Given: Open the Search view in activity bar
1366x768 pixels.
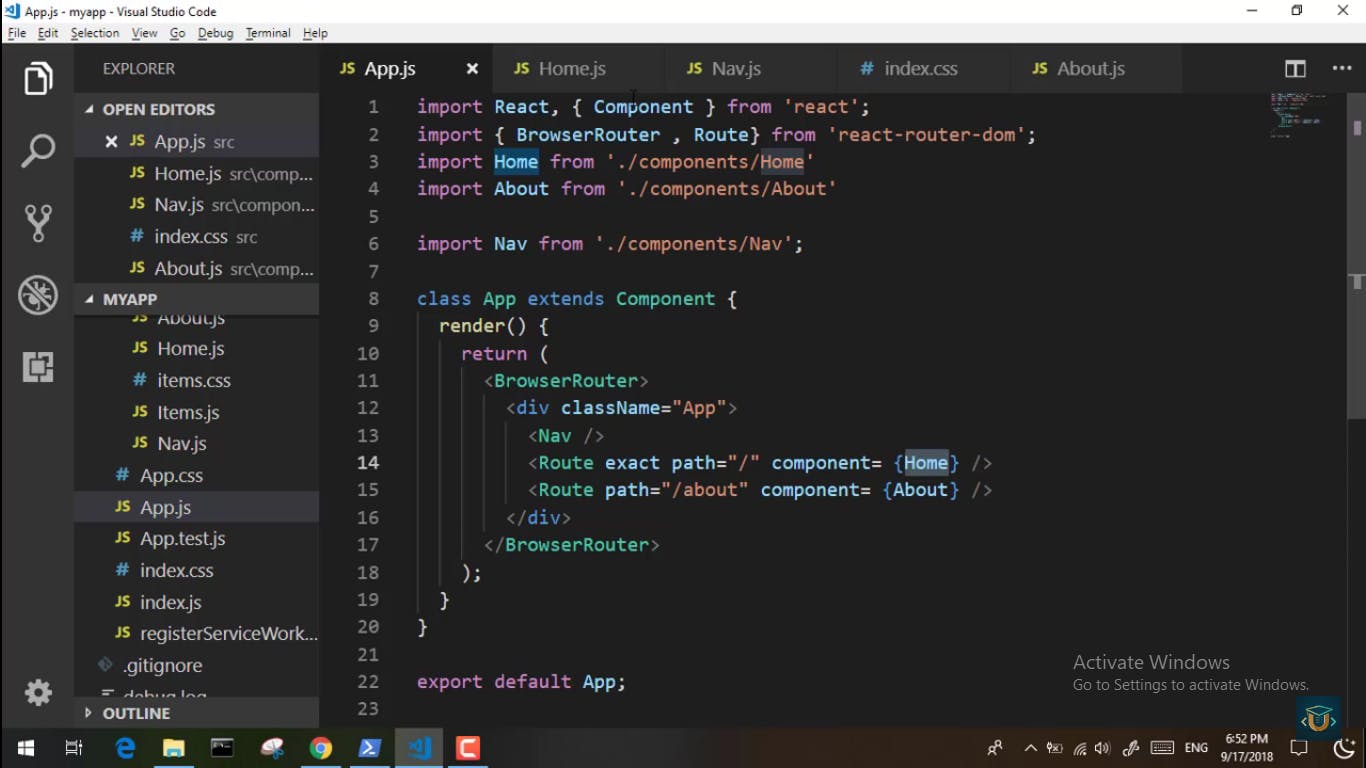Looking at the screenshot, I should pyautogui.click(x=38, y=151).
